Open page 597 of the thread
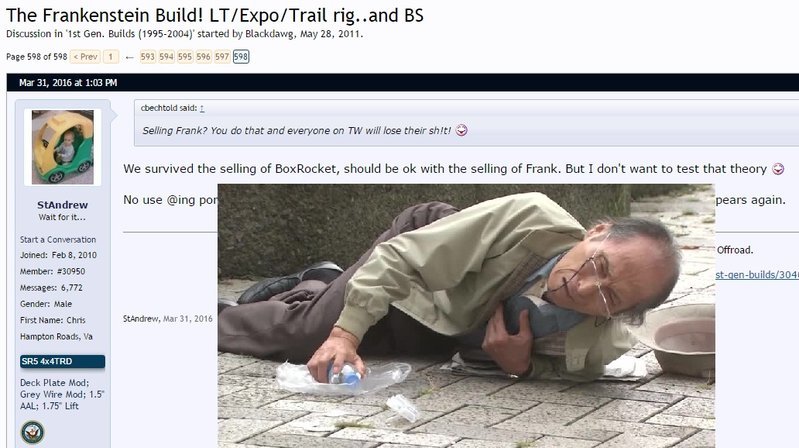 click(222, 57)
